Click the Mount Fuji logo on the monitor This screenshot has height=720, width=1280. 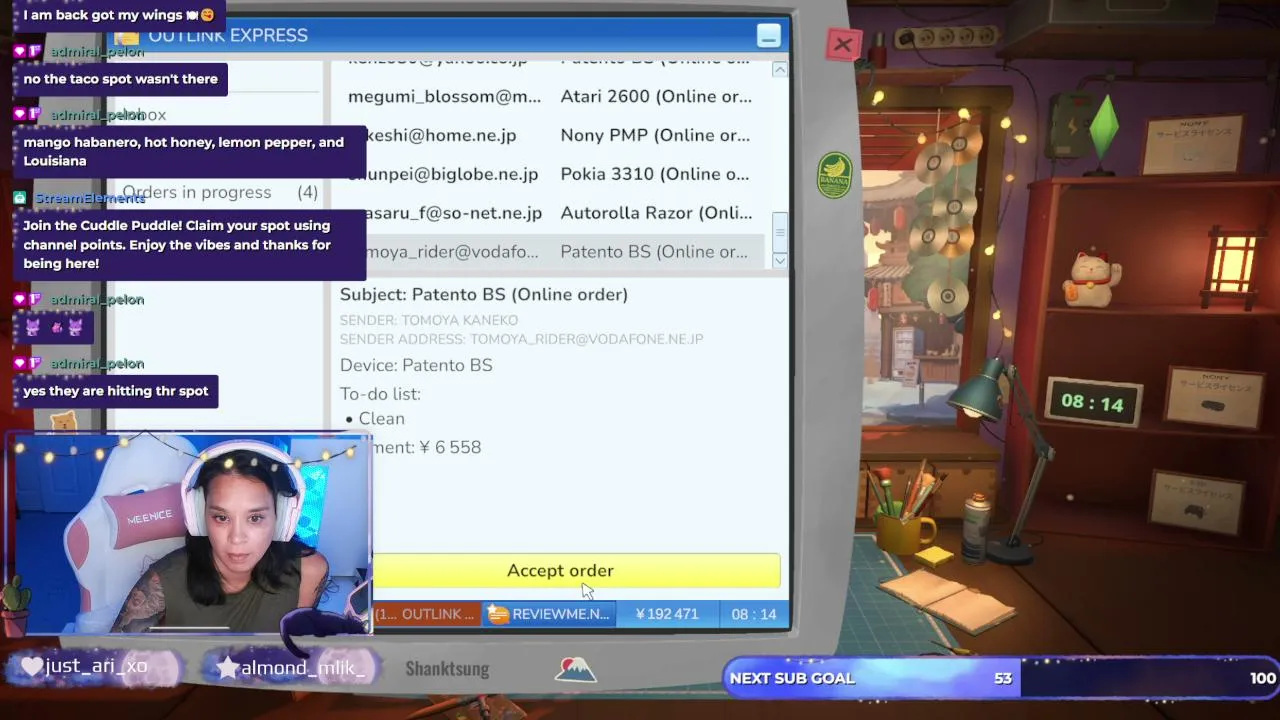tap(576, 669)
